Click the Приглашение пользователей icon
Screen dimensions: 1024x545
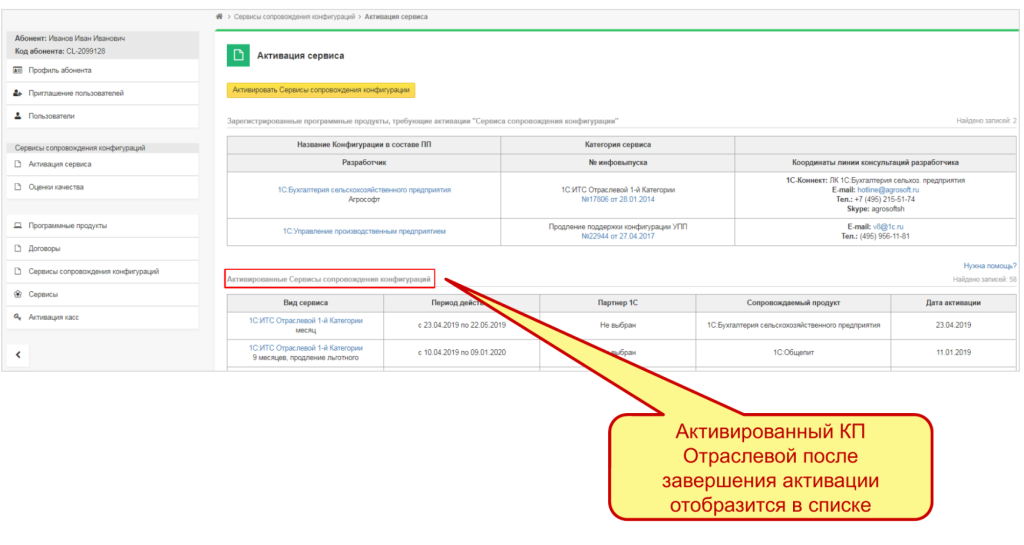click(x=18, y=93)
